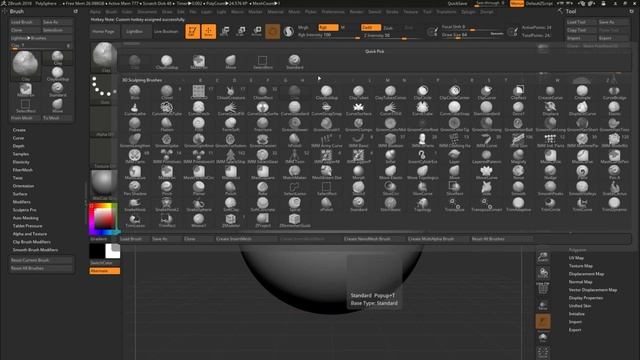This screenshot has height=360, width=640.
Task: Select the CurveLathe brush
Action: coord(135,109)
